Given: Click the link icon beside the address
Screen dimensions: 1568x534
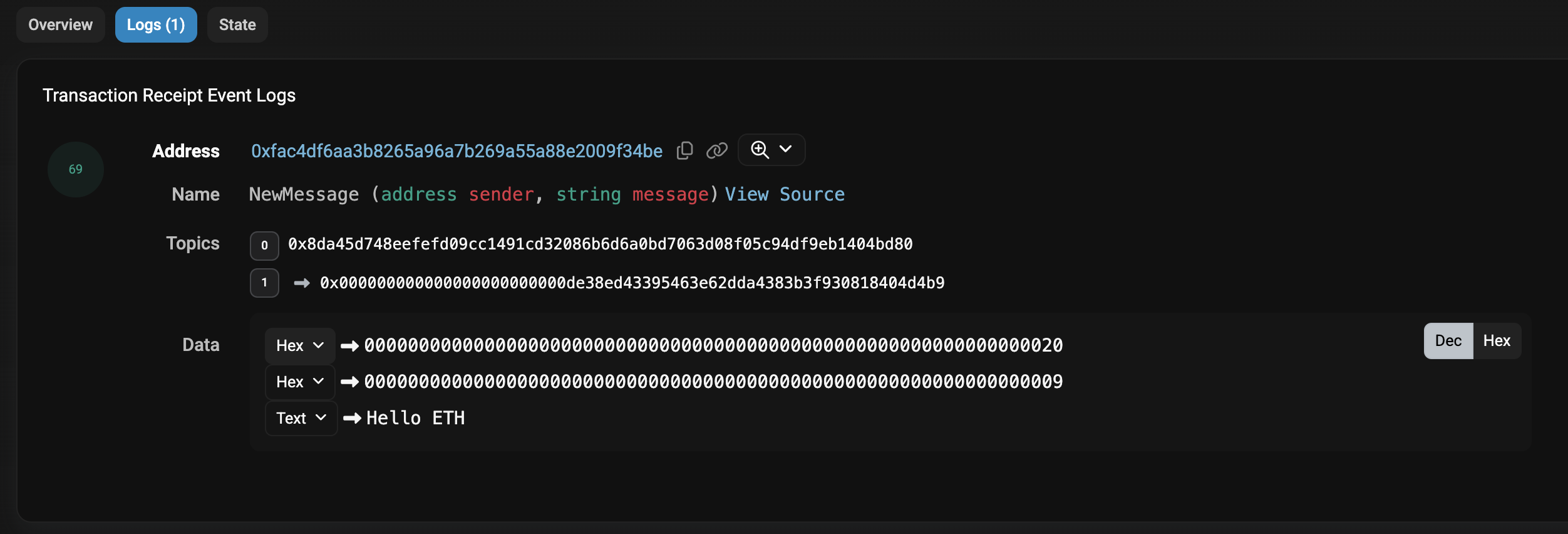Looking at the screenshot, I should pyautogui.click(x=717, y=150).
